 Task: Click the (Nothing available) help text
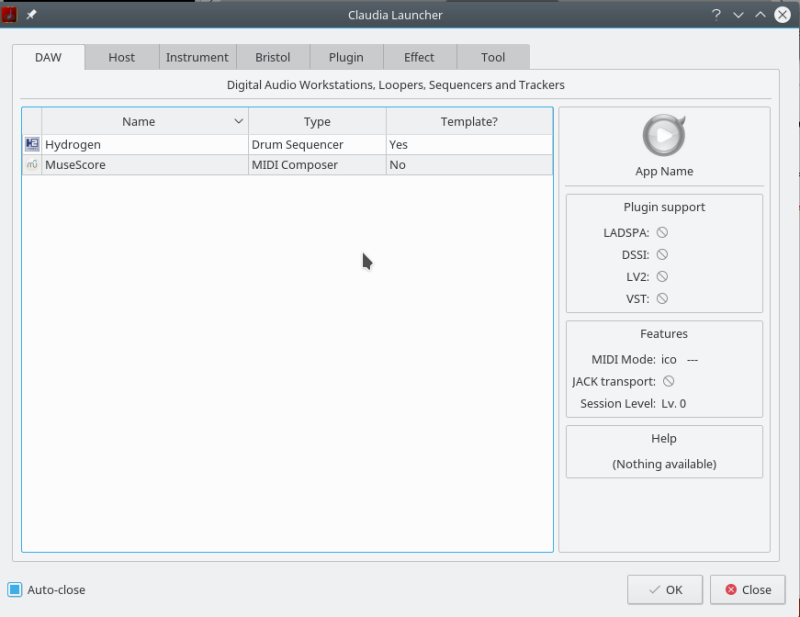[x=664, y=464]
